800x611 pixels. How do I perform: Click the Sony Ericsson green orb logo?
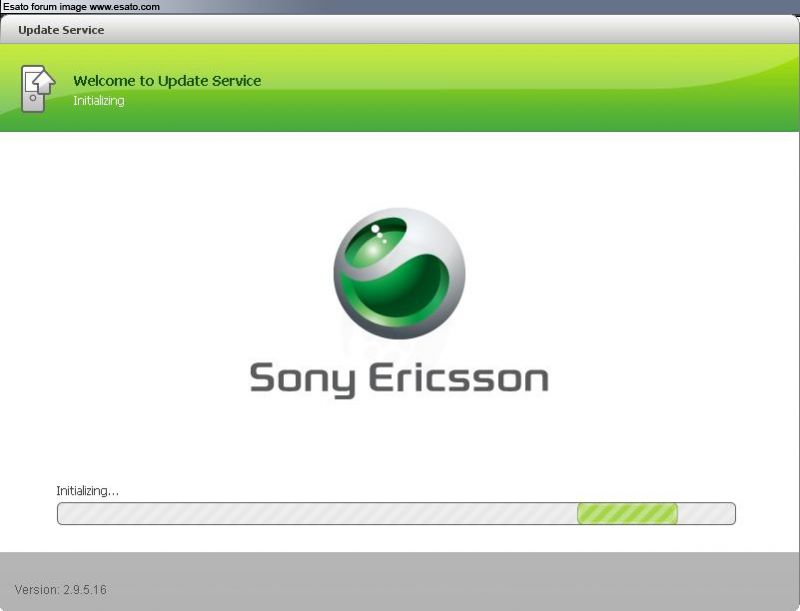399,273
